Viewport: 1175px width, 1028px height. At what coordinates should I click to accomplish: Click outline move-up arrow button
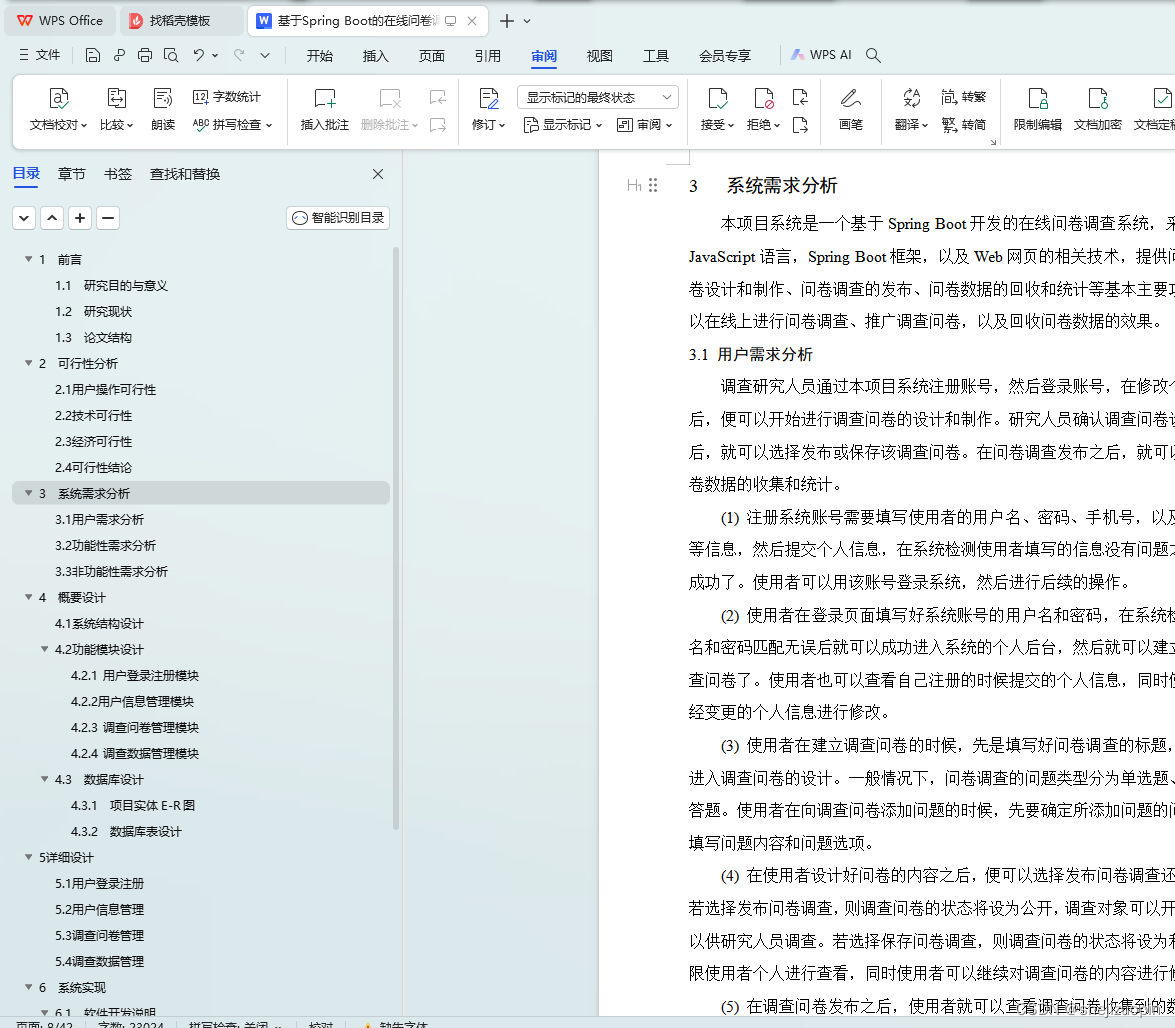click(52, 218)
